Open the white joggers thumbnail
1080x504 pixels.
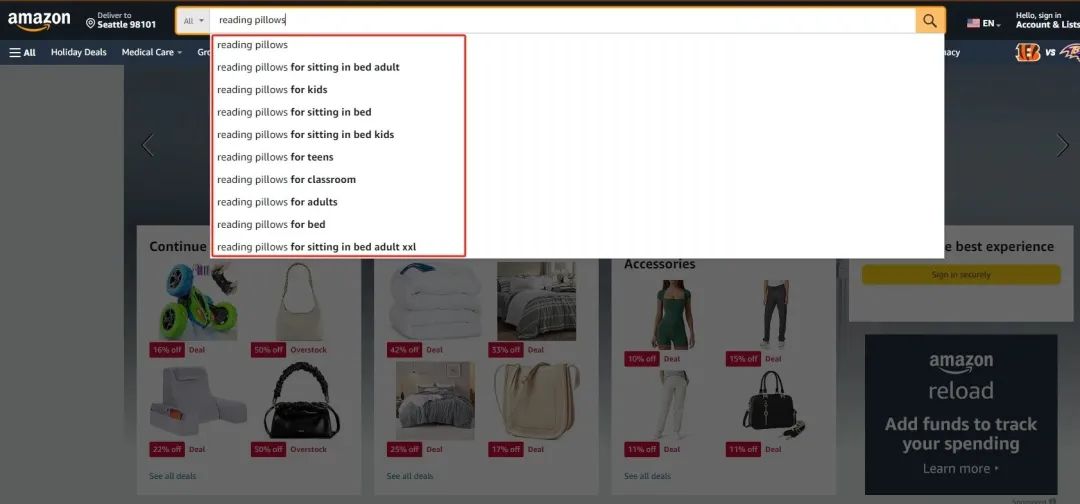(x=673, y=405)
